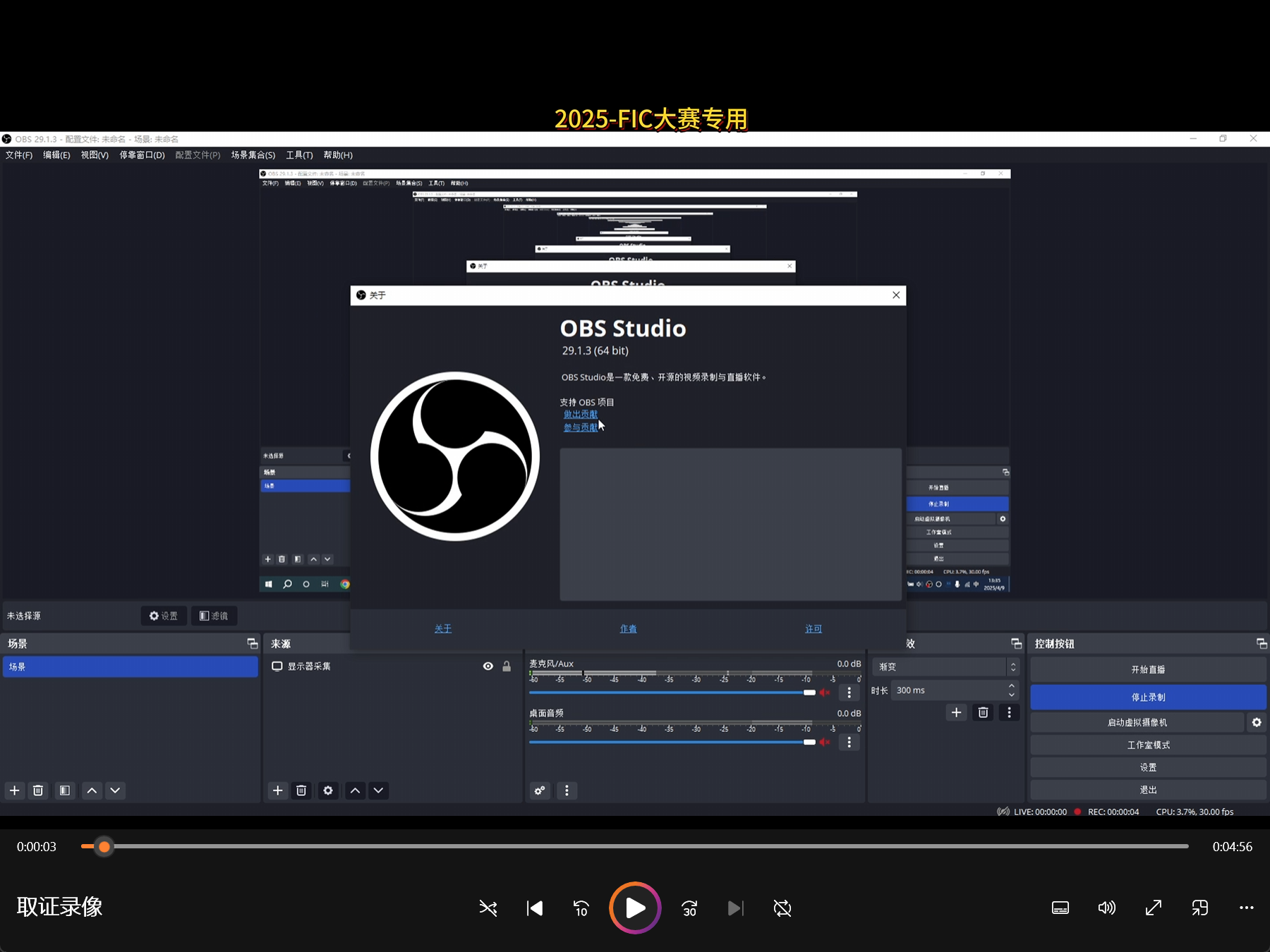Screen dimensions: 1270x952
Task: Open mini player or cast view
Action: coord(1200,908)
